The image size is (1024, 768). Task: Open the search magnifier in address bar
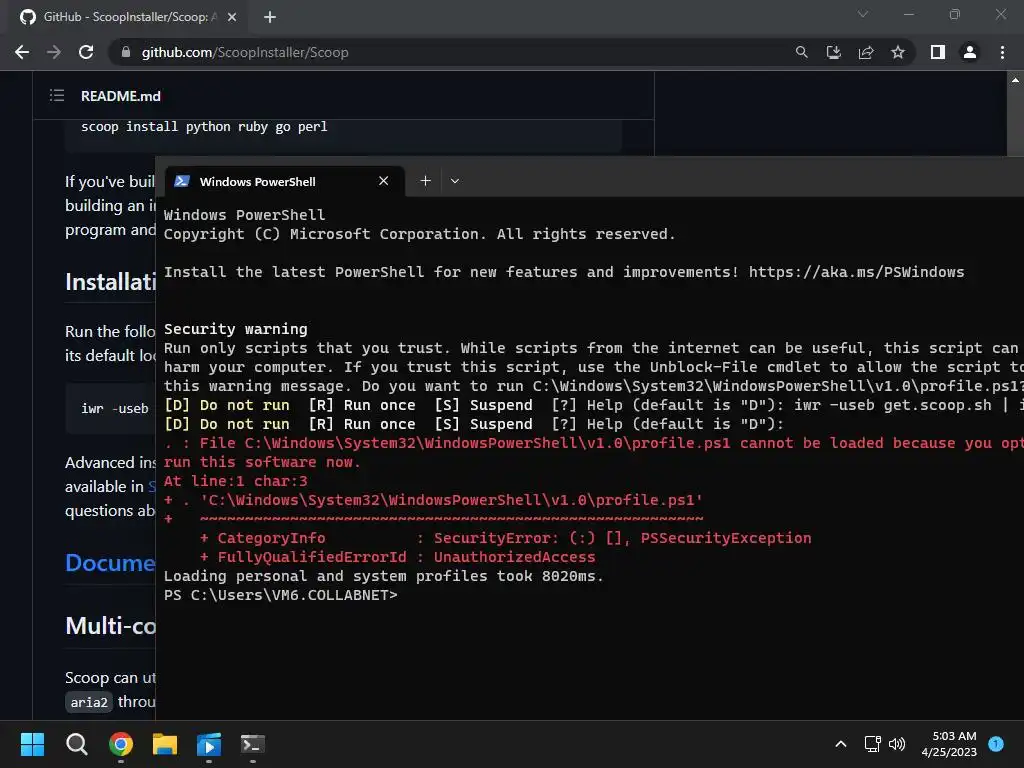(801, 52)
